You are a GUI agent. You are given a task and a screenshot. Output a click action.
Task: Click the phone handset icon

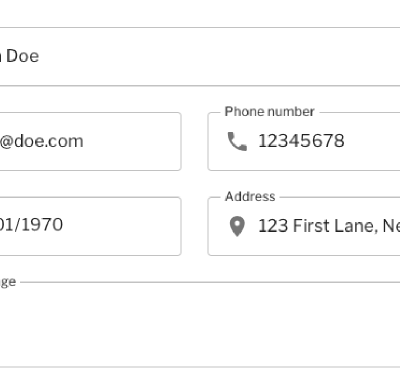tap(237, 141)
